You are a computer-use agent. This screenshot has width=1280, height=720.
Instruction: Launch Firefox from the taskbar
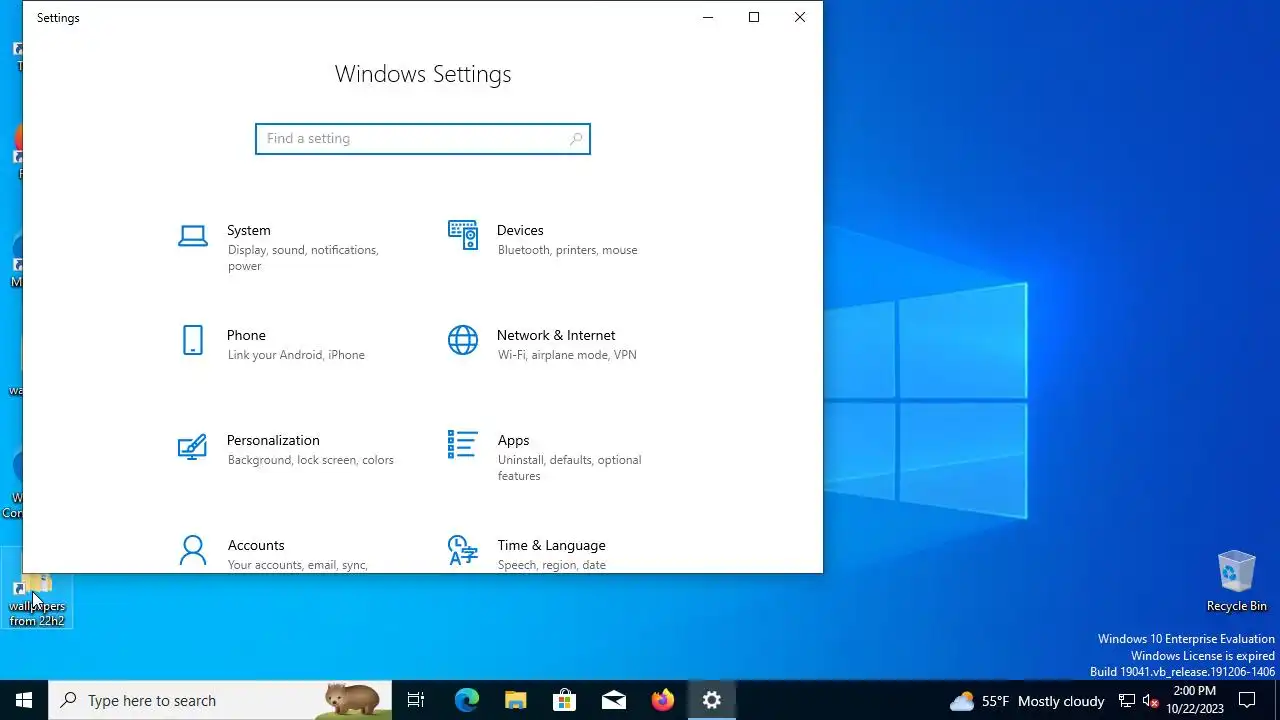point(663,700)
